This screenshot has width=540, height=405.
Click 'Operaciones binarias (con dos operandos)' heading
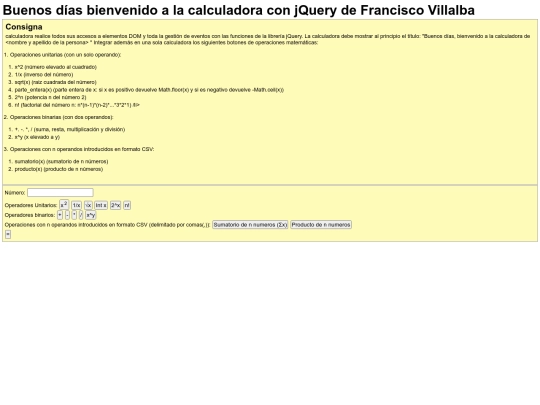coord(61,117)
